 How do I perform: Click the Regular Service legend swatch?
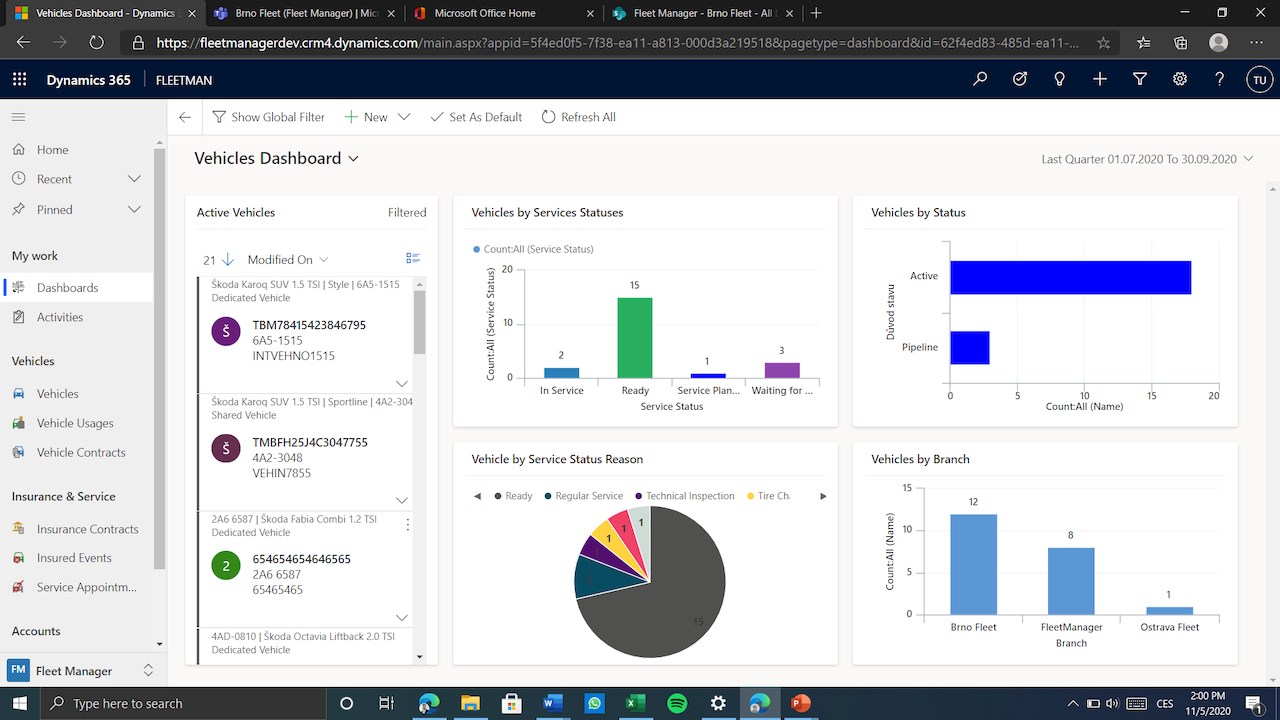click(549, 496)
